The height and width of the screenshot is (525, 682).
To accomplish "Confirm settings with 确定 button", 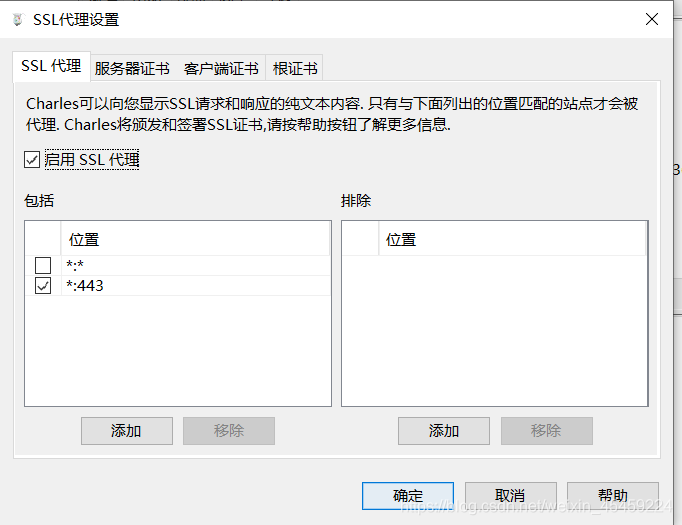I will click(x=408, y=496).
